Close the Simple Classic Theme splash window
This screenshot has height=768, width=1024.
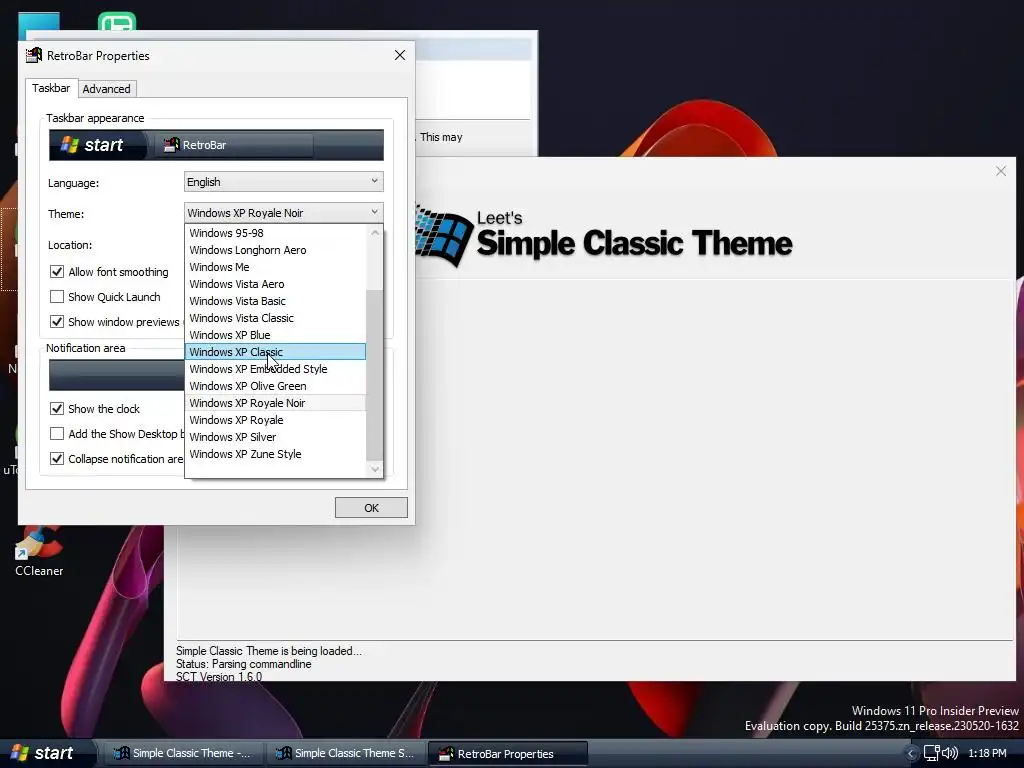pos(1000,171)
